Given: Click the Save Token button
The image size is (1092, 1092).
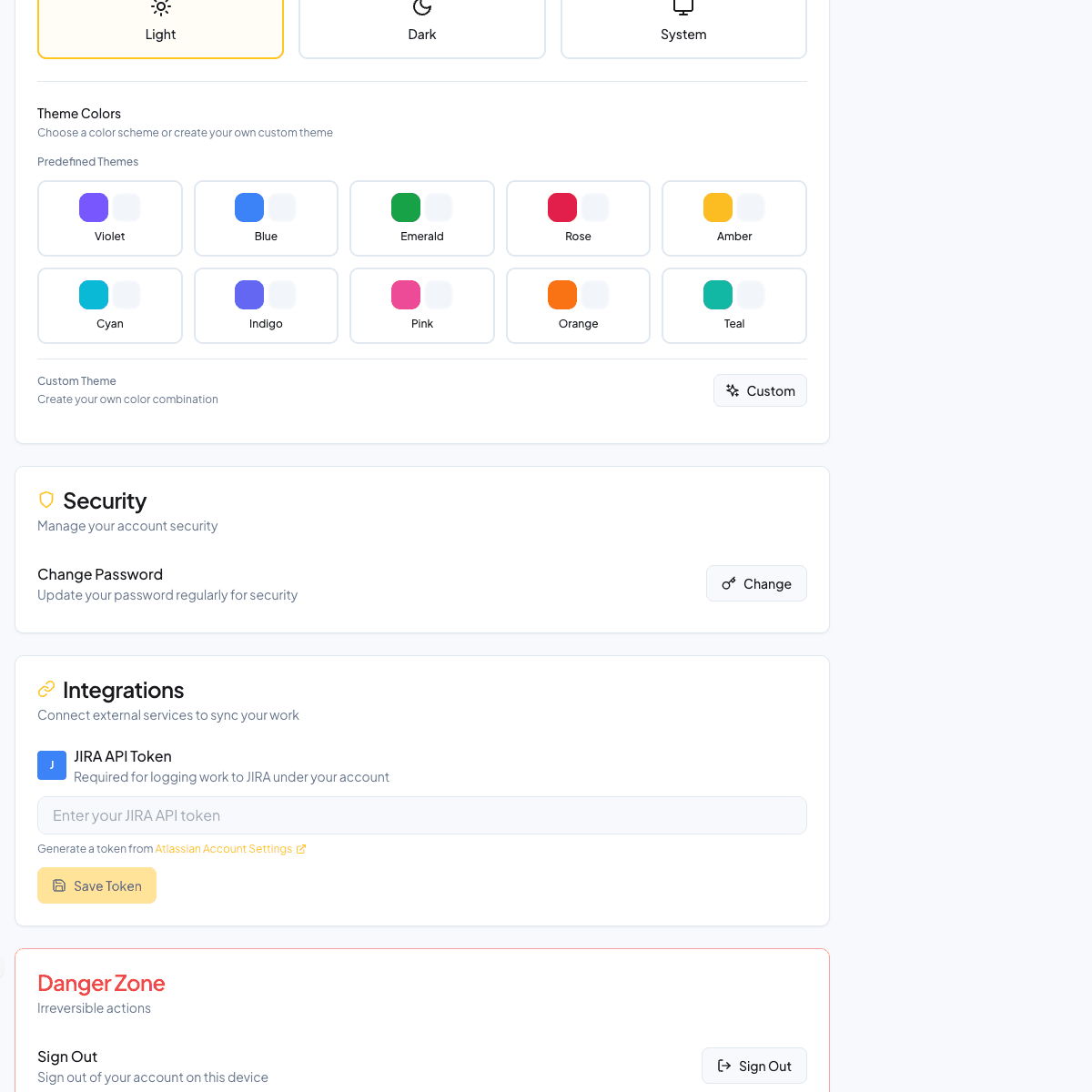Looking at the screenshot, I should point(97,885).
